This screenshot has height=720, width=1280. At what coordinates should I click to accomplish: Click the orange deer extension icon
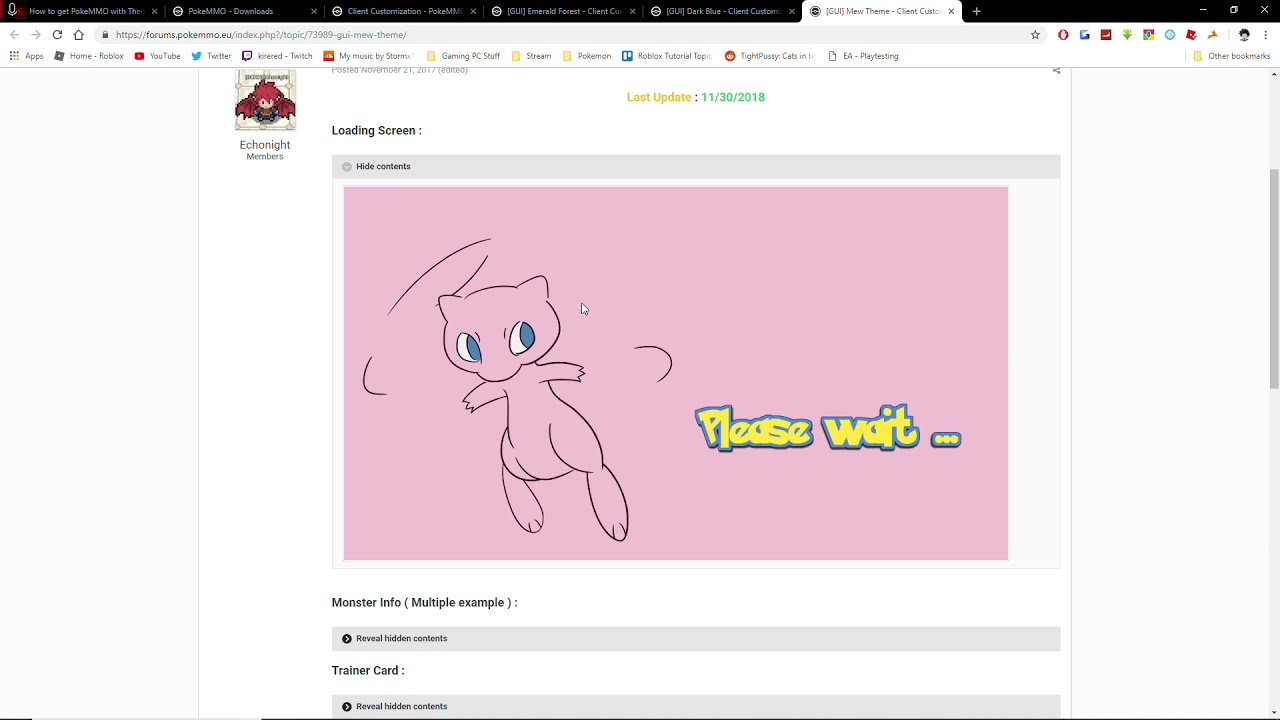(1213, 35)
